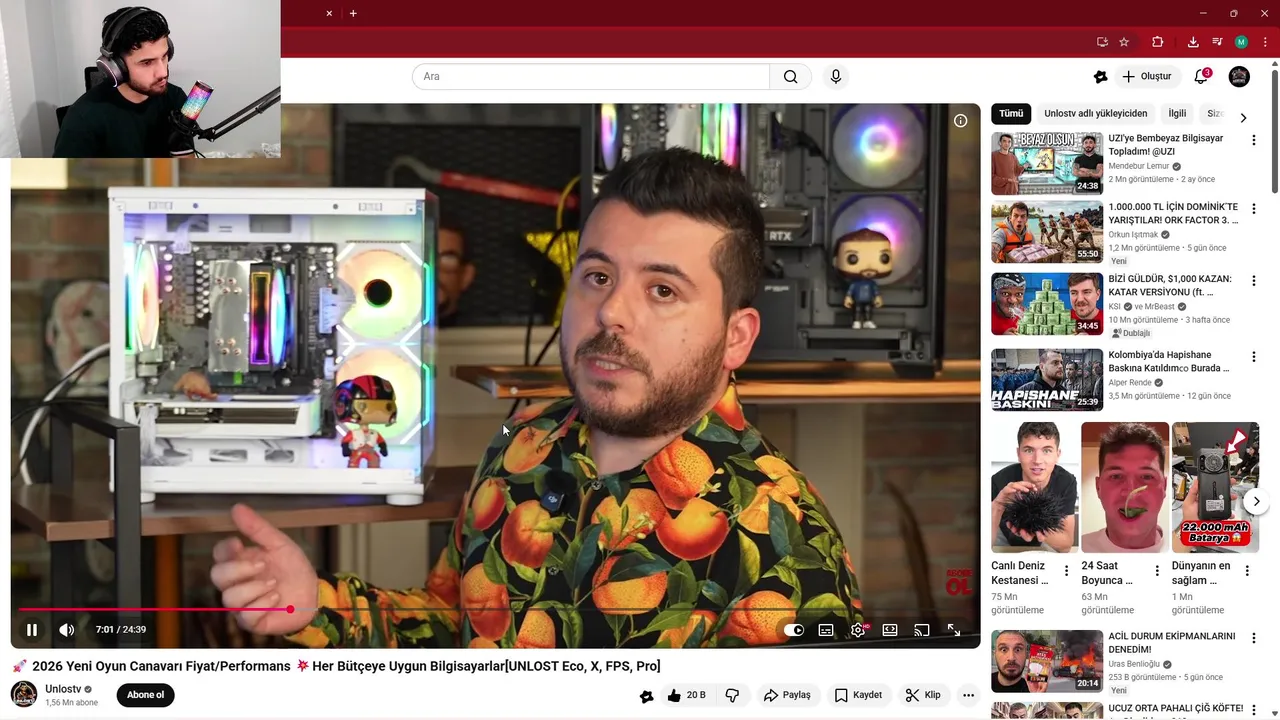Open Kolombiya'da Hapishane video title
This screenshot has height=720, width=1280.
pos(1169,361)
